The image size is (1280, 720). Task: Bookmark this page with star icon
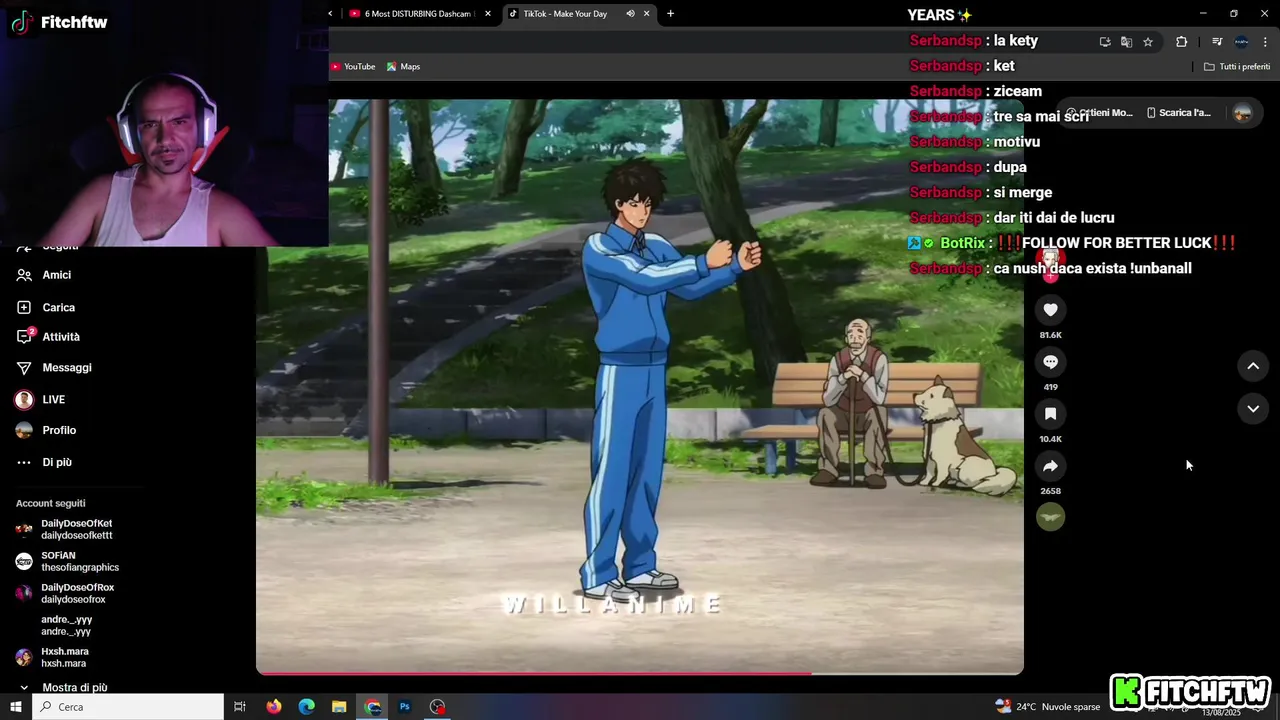[1148, 42]
